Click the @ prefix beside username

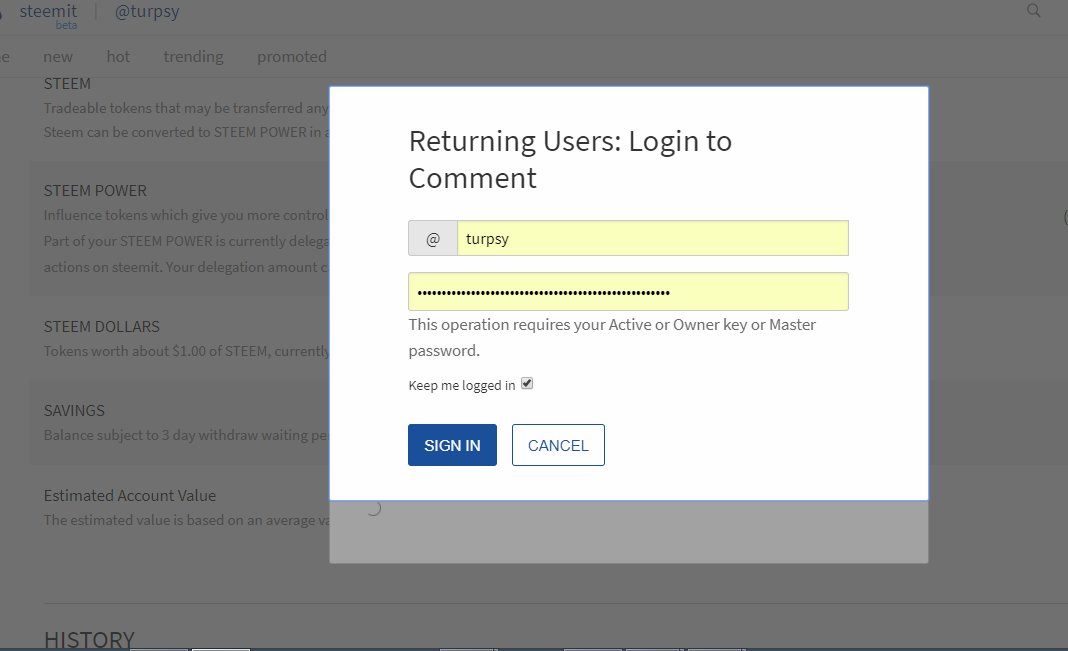click(433, 239)
